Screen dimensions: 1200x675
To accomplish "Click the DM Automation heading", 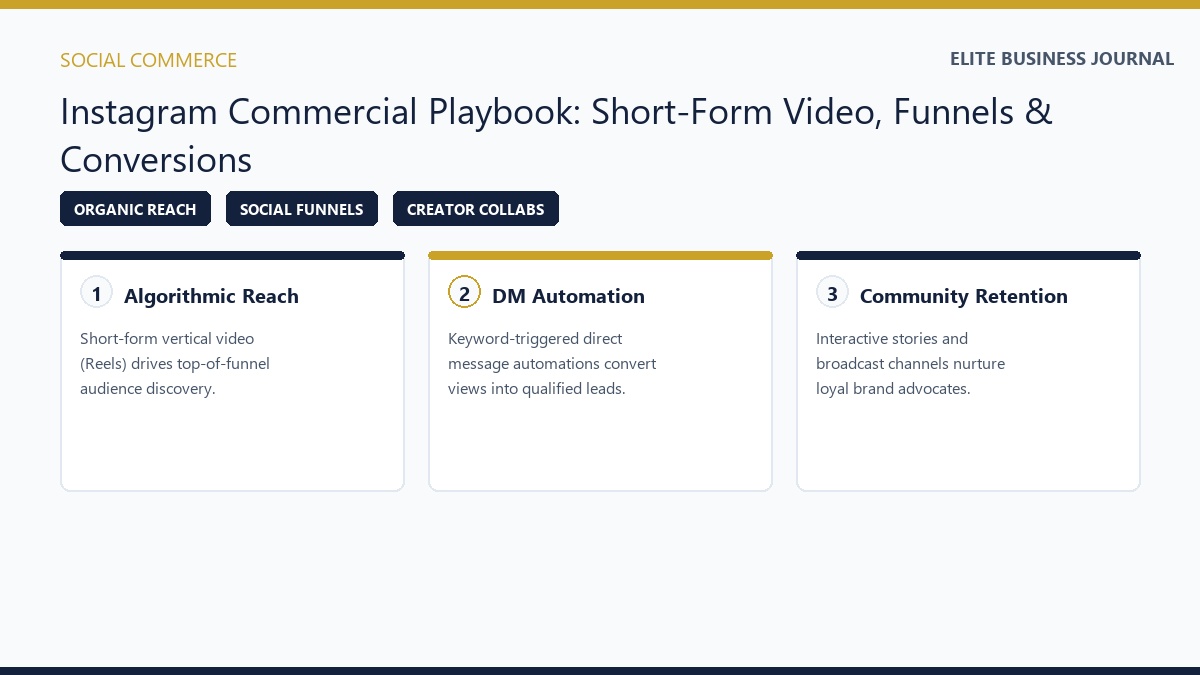I will [568, 296].
